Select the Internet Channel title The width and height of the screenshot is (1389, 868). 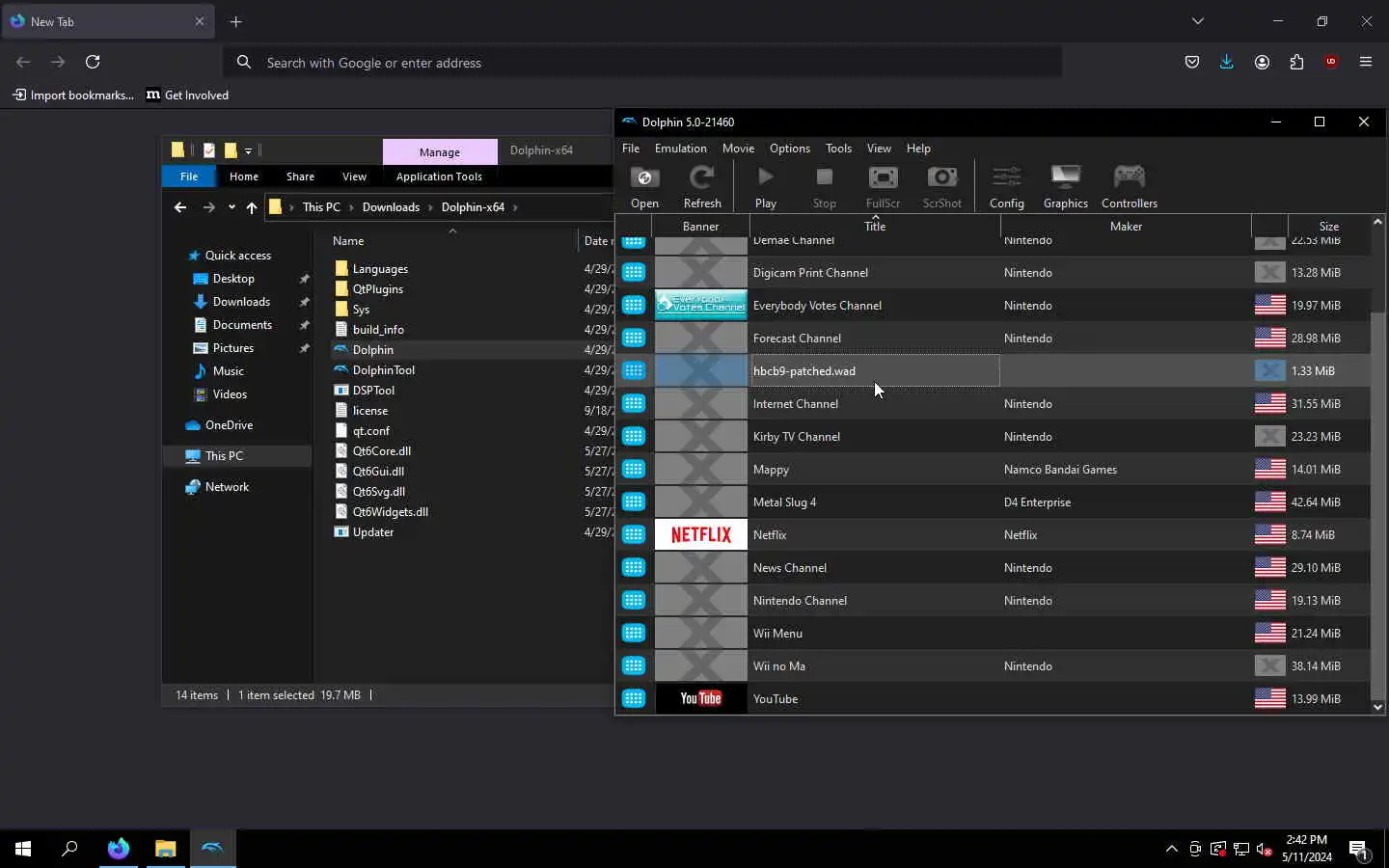click(x=796, y=403)
